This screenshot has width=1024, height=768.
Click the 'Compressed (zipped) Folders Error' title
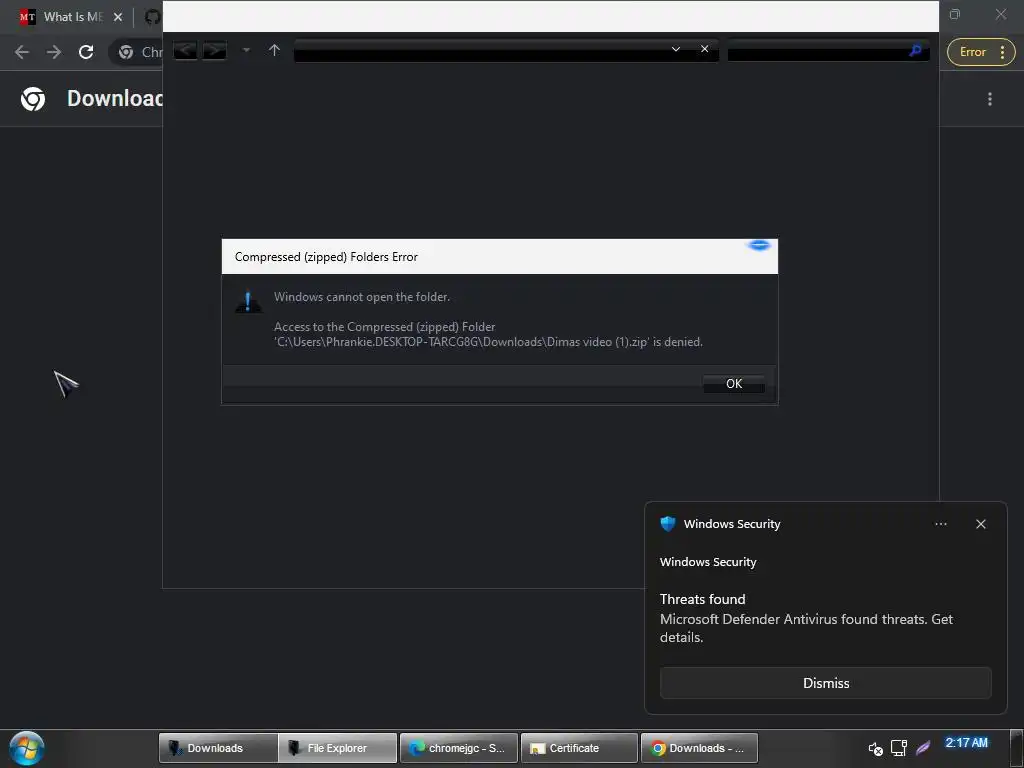(326, 257)
